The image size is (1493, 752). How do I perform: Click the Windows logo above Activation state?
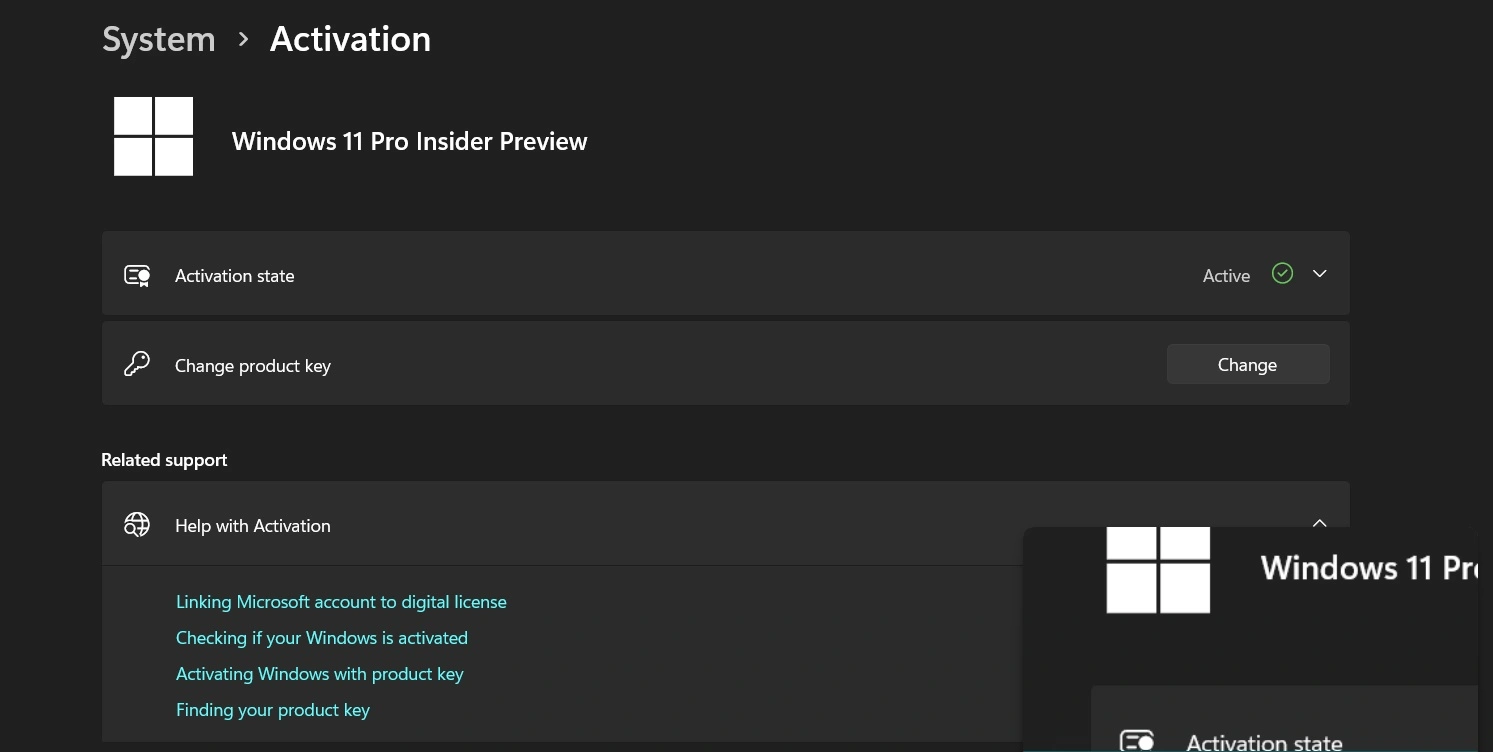[x=154, y=136]
